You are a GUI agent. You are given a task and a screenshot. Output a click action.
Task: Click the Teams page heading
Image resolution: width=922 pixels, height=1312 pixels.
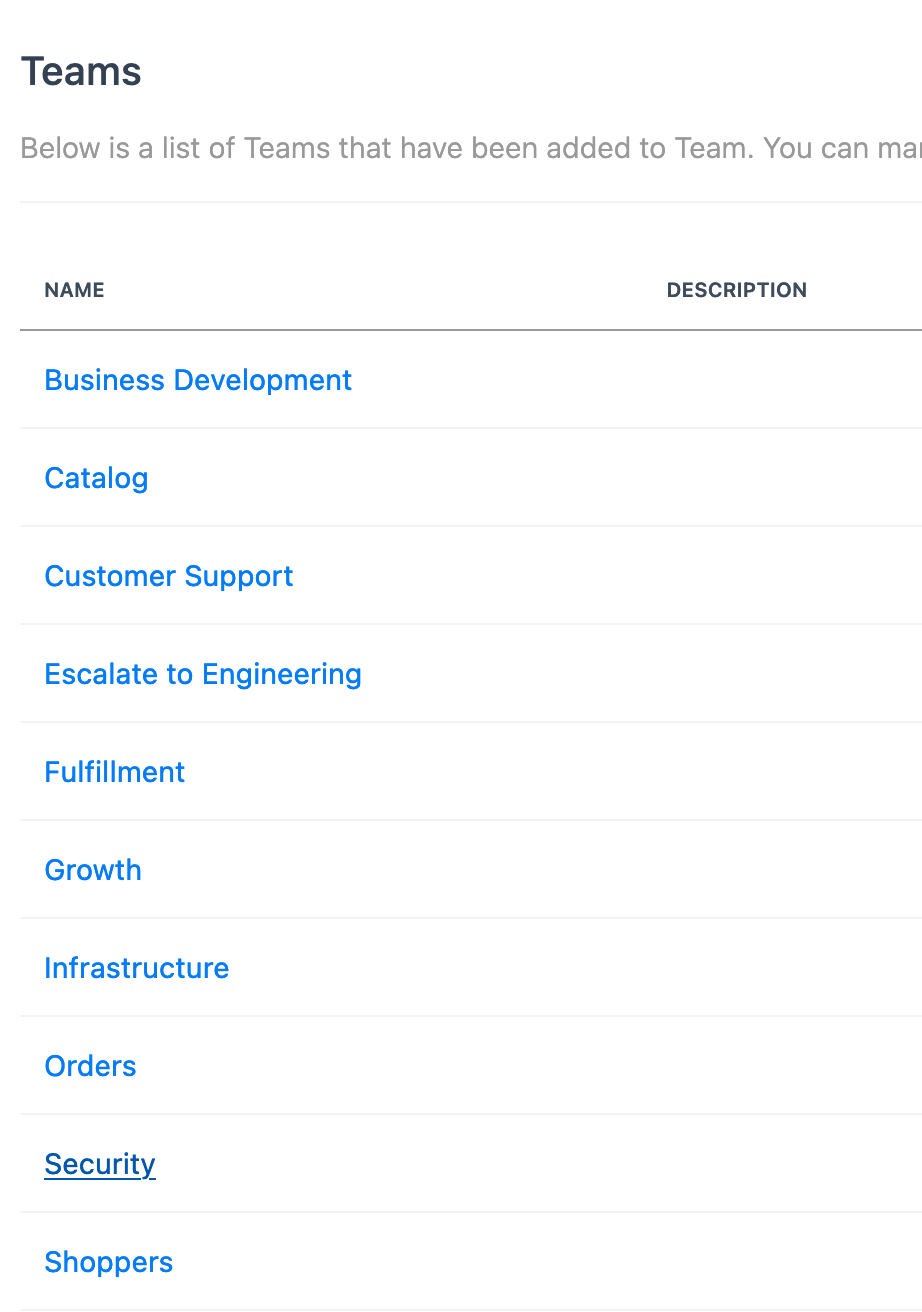click(81, 72)
